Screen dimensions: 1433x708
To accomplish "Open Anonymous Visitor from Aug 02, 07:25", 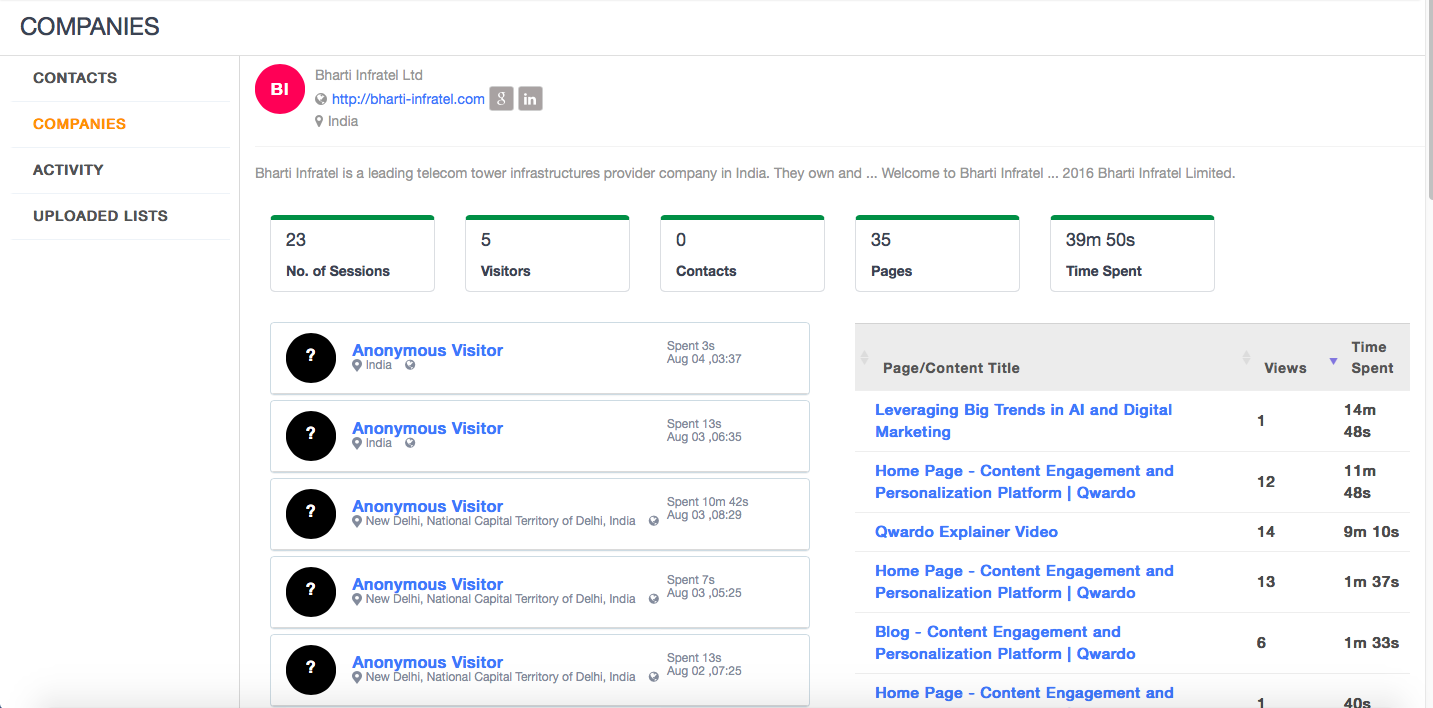I will pyautogui.click(x=427, y=662).
